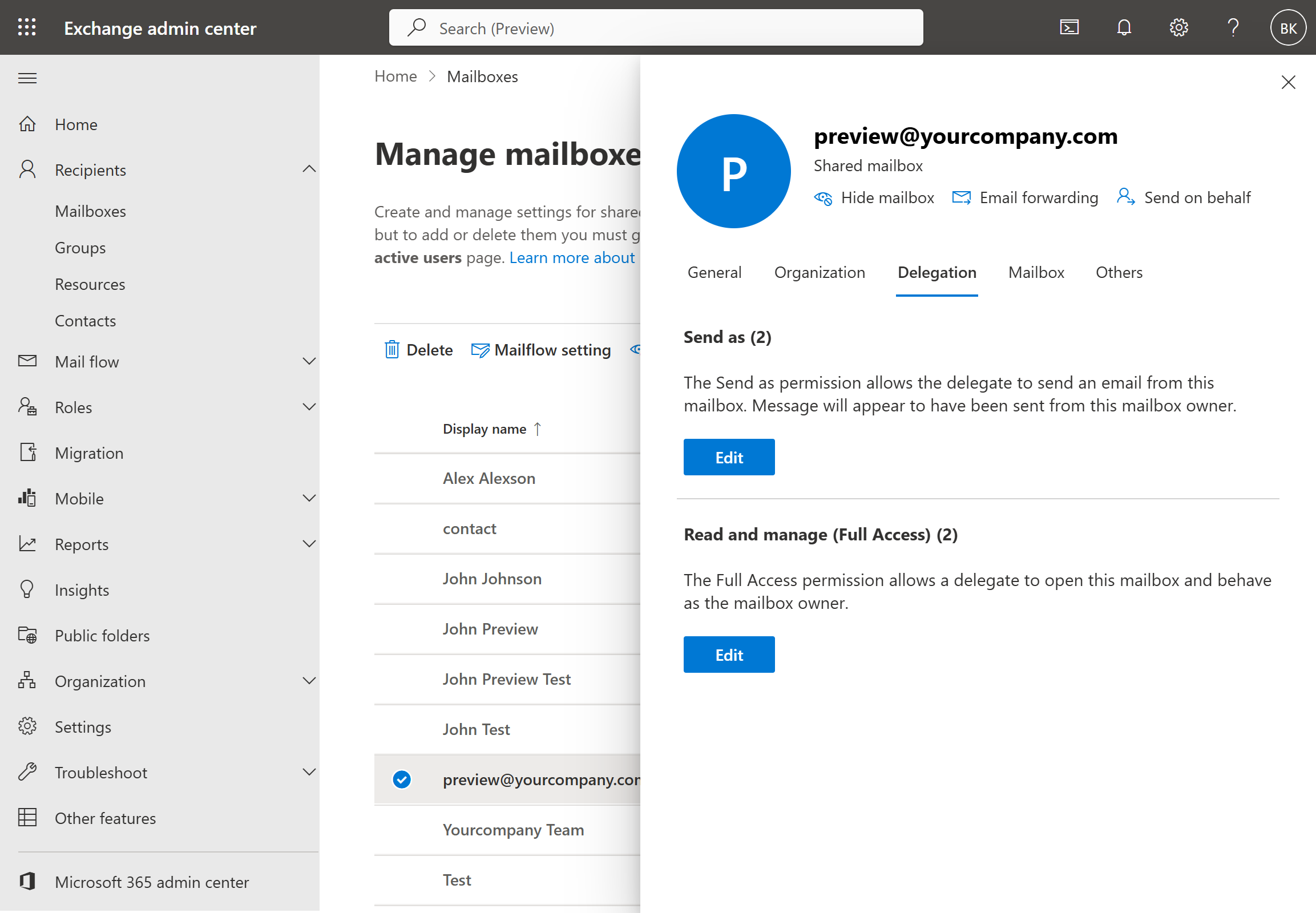Open Resources under Recipients
The image size is (1316, 913).
(90, 284)
